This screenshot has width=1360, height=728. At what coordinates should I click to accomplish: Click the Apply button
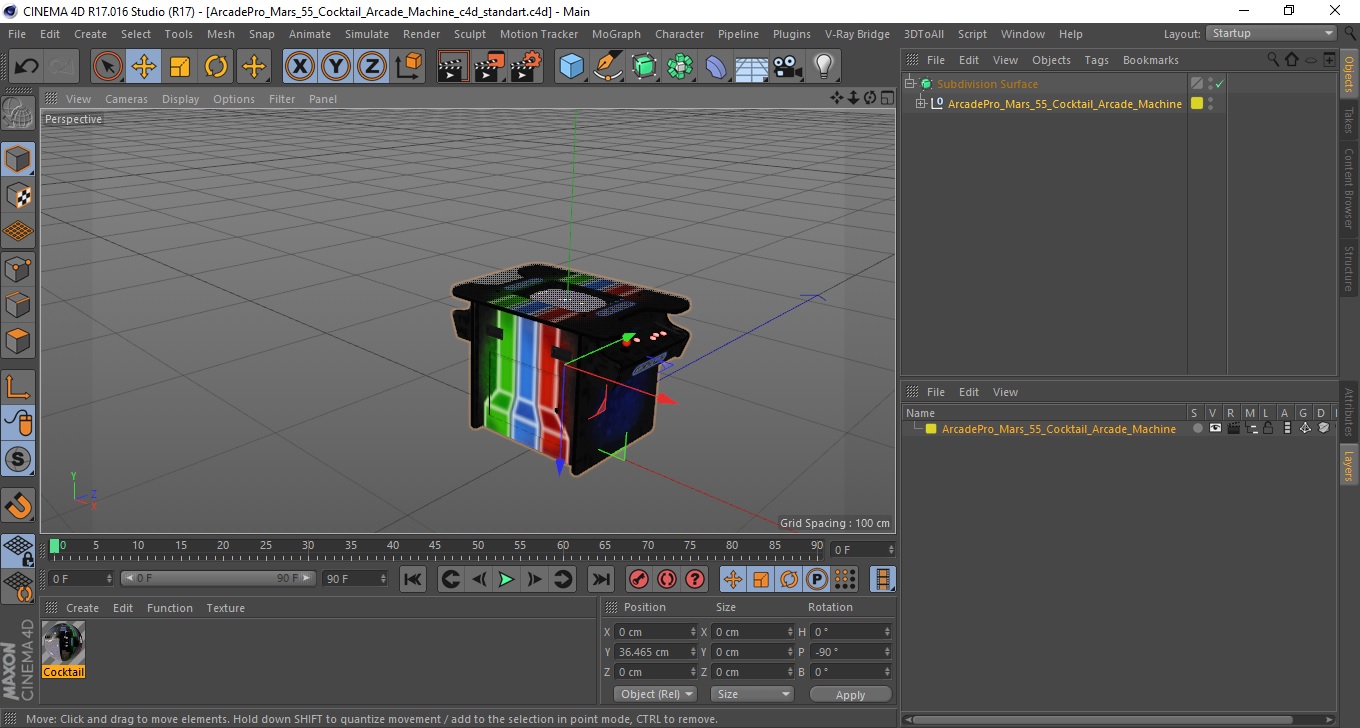tap(850, 695)
